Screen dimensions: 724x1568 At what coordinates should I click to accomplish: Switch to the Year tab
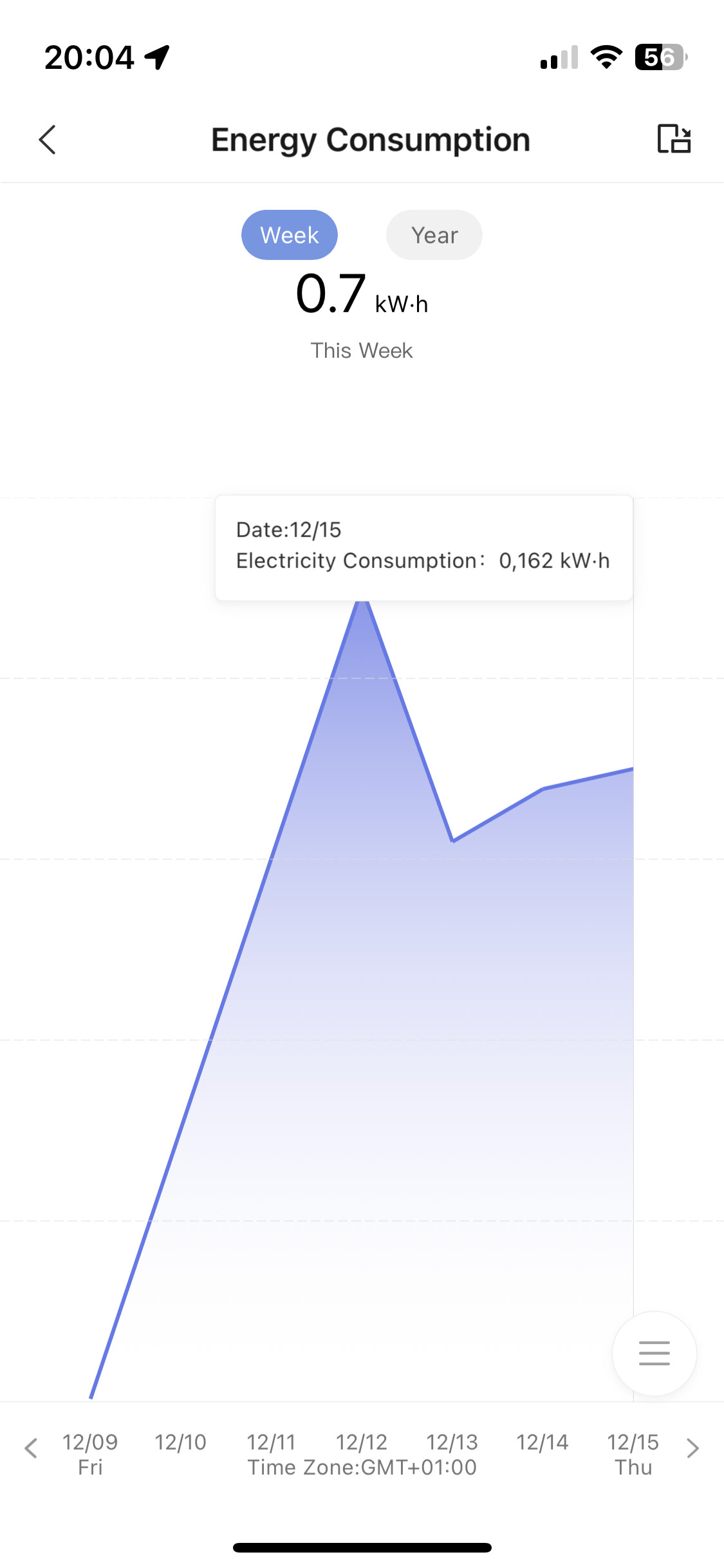coord(434,235)
